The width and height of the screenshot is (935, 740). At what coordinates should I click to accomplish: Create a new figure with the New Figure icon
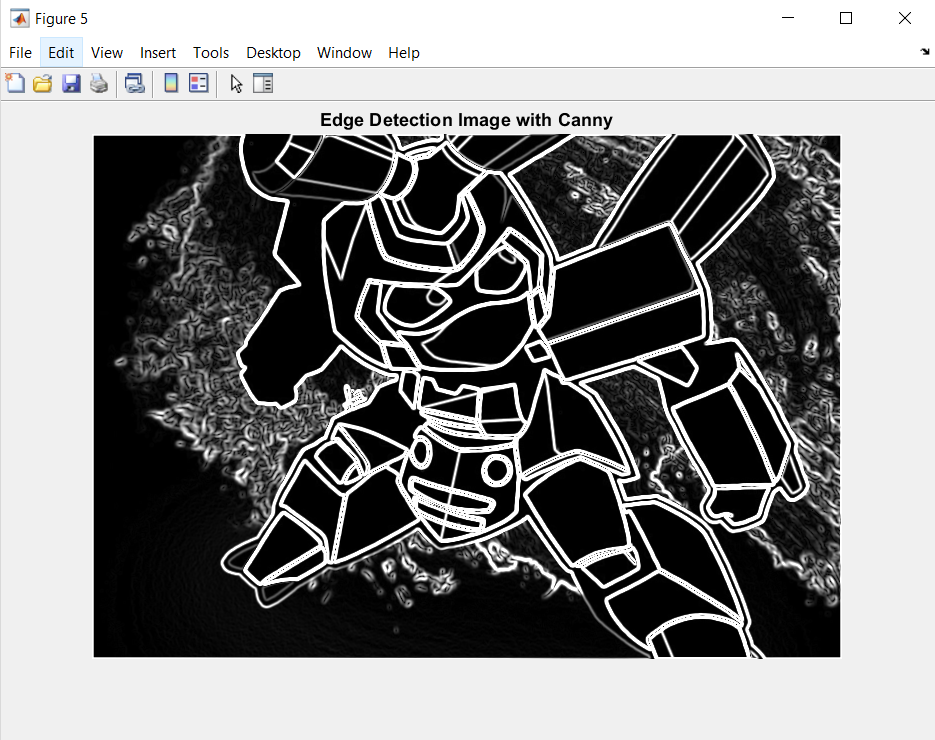[x=15, y=83]
